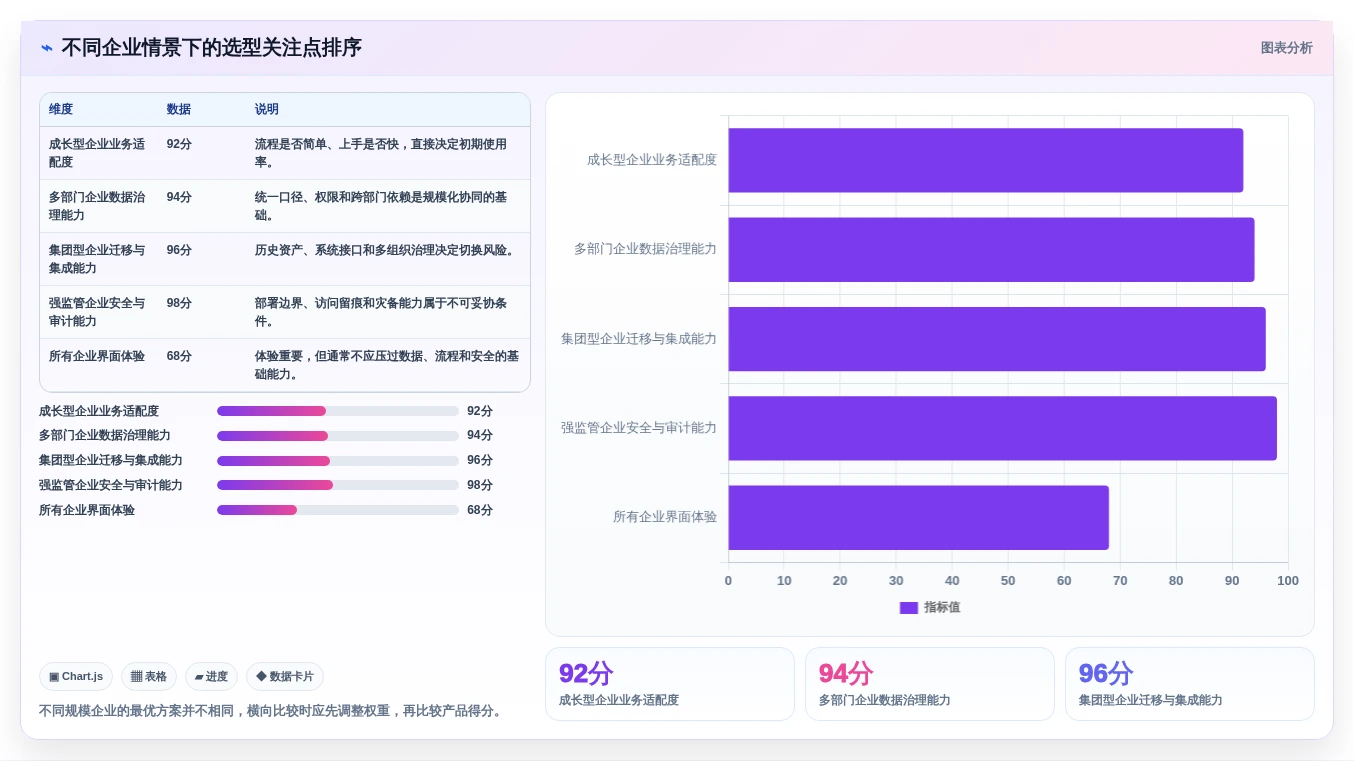Click chart bar for 集团型企业迁移与集成能力

click(x=997, y=339)
